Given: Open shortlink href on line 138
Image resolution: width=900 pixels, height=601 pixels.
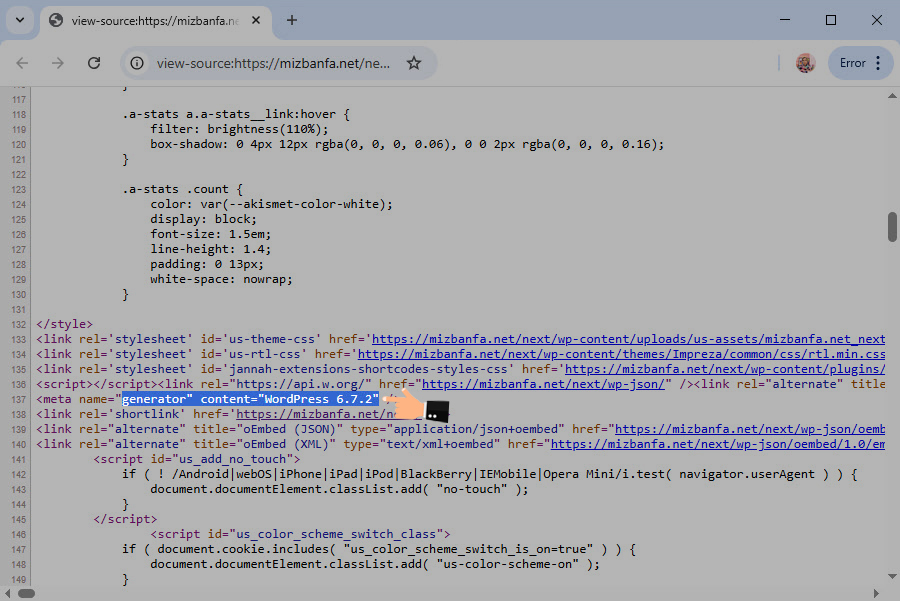Looking at the screenshot, I should tap(316, 414).
